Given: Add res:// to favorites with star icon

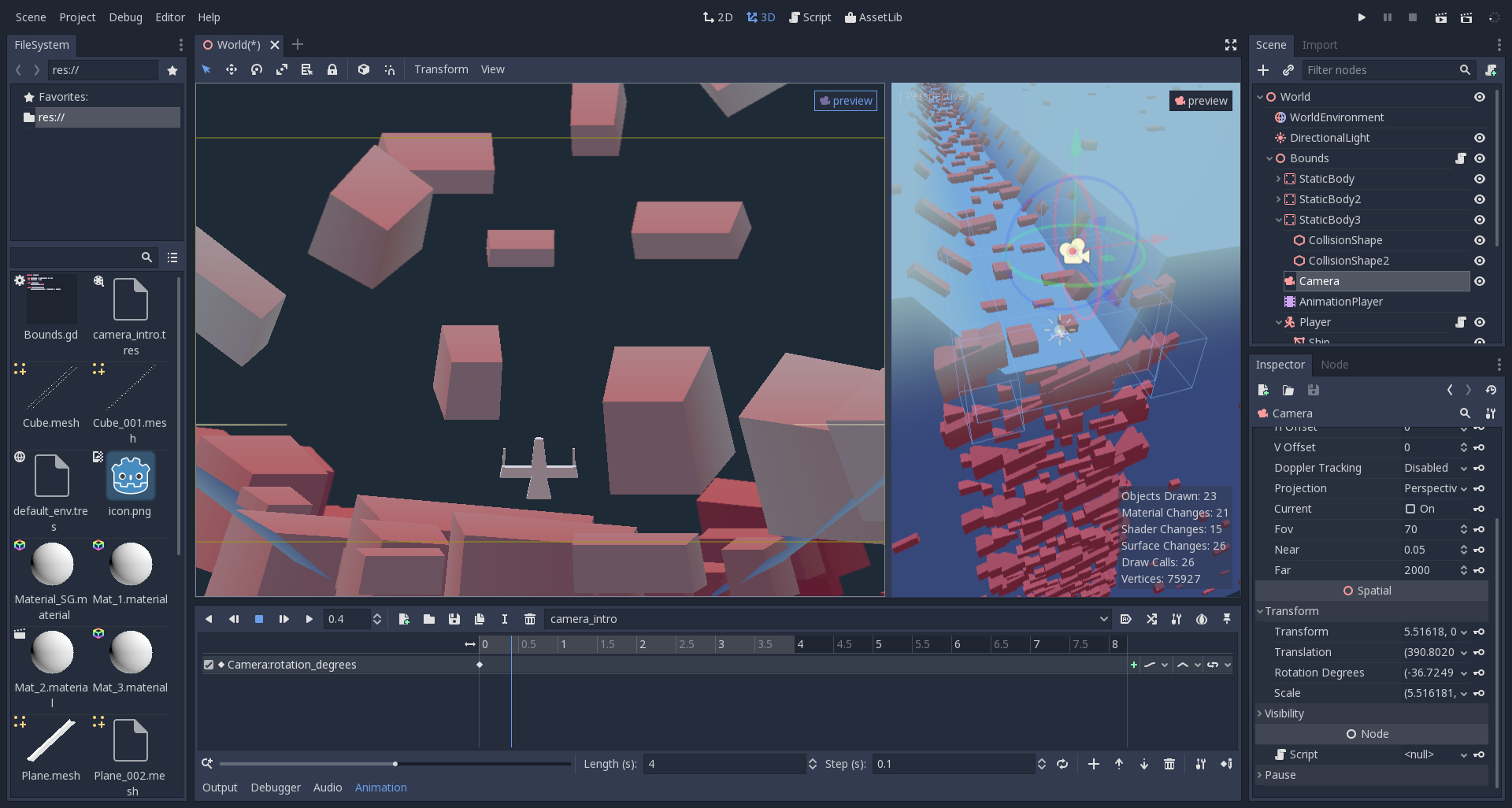Looking at the screenshot, I should pyautogui.click(x=172, y=70).
